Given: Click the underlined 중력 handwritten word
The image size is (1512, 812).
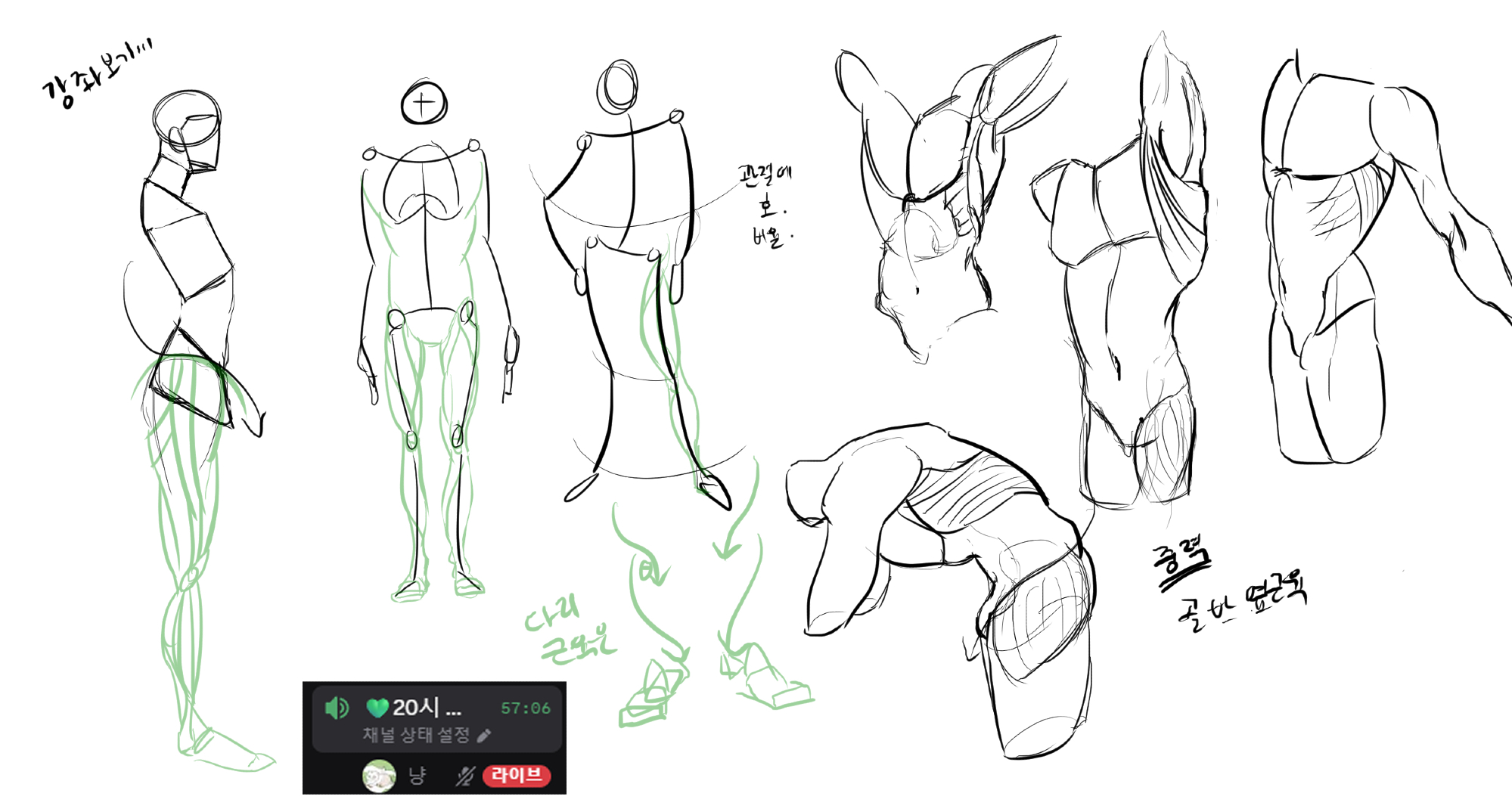Looking at the screenshot, I should click(x=1181, y=563).
